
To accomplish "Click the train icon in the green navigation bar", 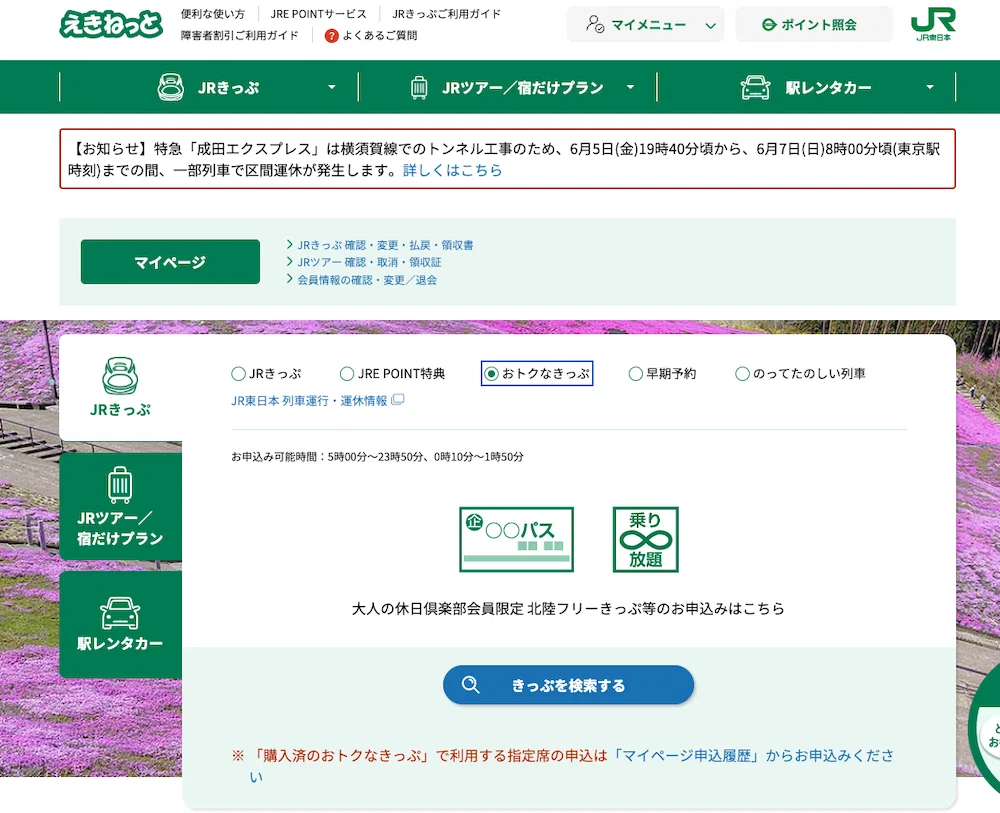I will click(x=171, y=87).
